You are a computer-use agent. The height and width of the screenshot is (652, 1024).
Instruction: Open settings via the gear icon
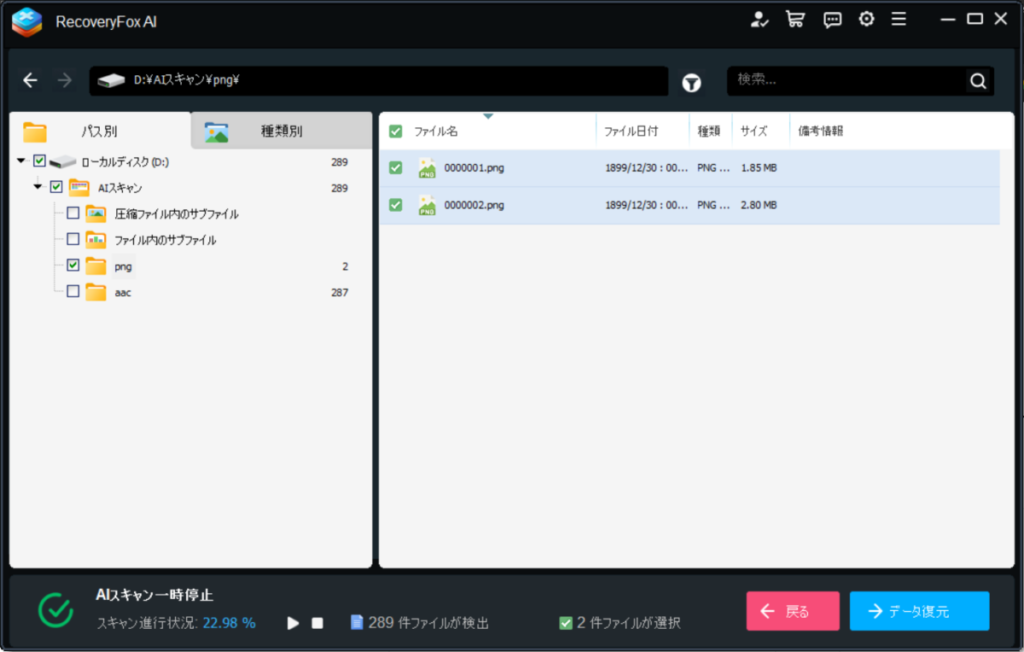coord(866,19)
